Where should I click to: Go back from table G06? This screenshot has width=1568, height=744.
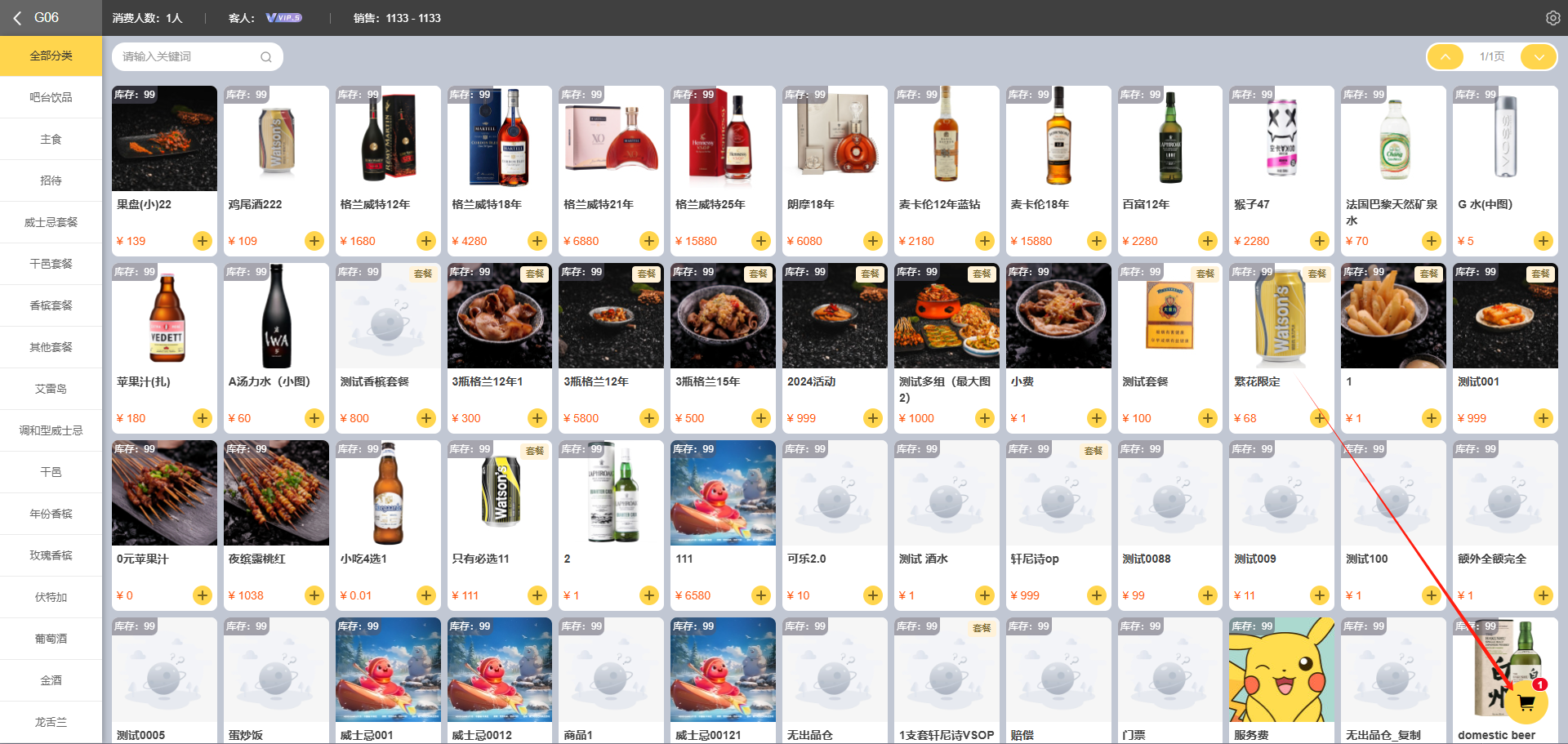pos(17,17)
